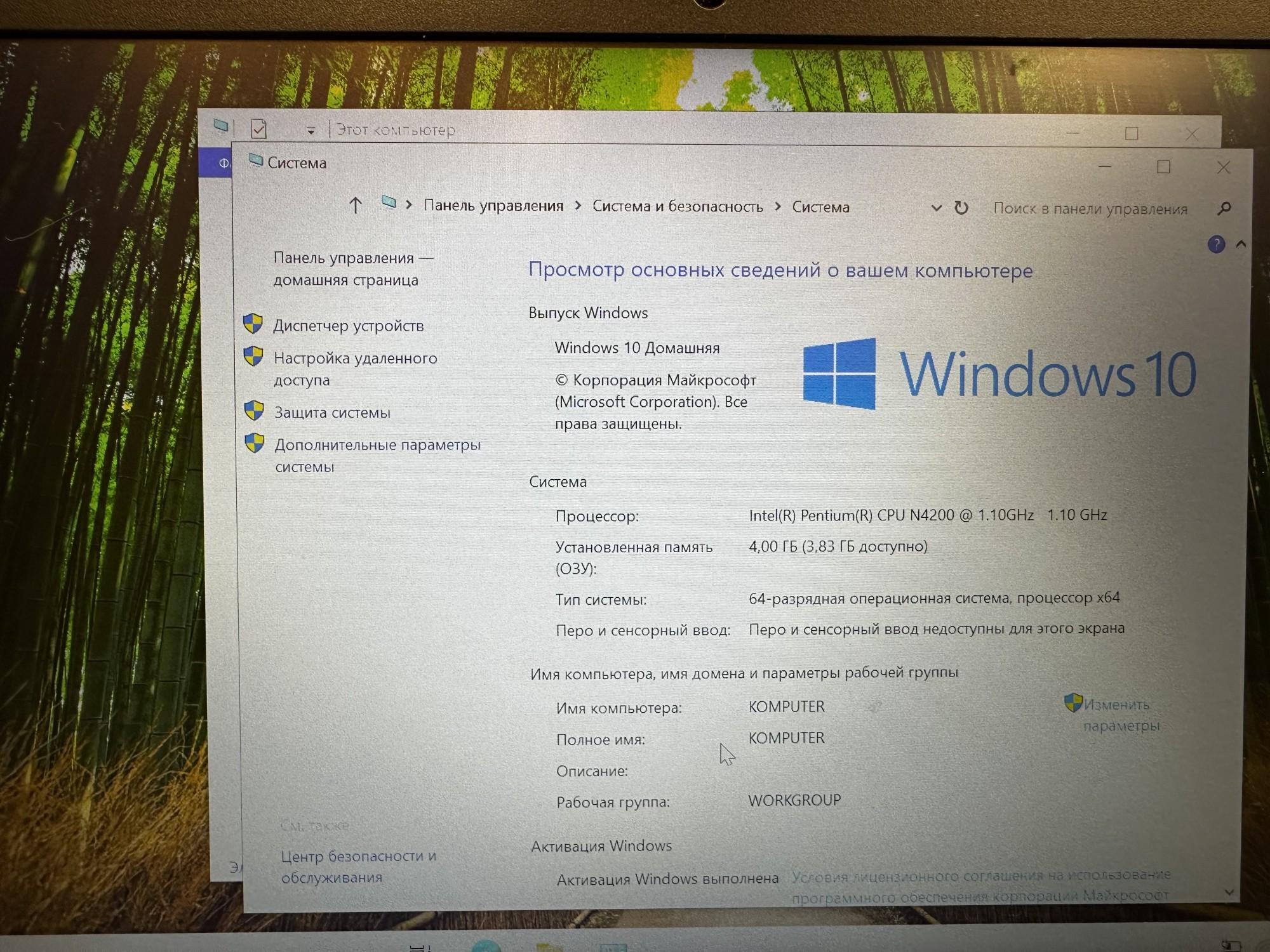Click the Изменить параметры link
The width and height of the screenshot is (1270, 952).
tap(1121, 715)
